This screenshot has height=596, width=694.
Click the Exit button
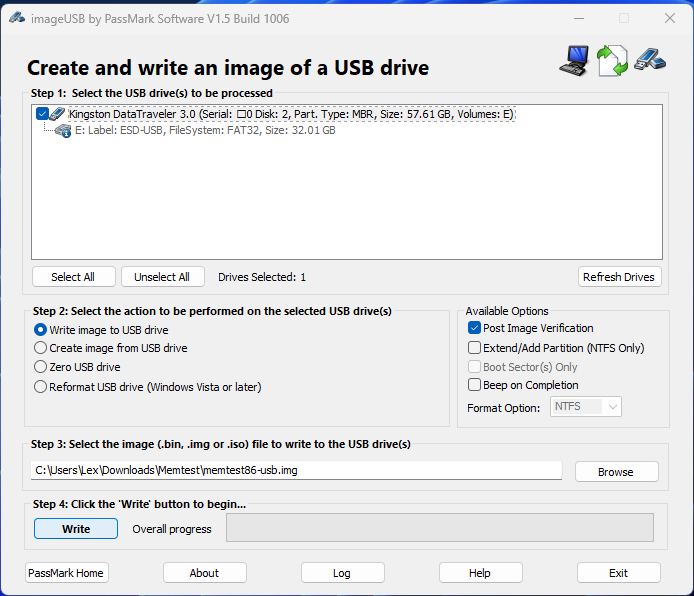[618, 573]
